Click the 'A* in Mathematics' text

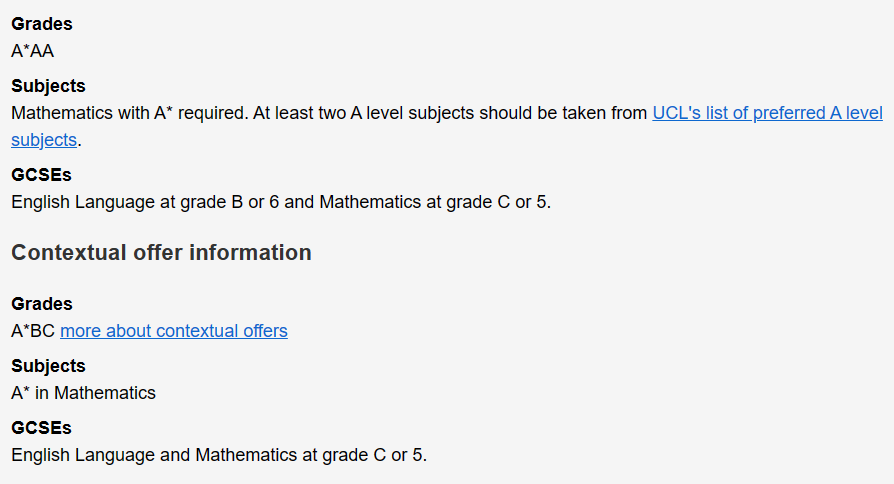[x=83, y=393]
